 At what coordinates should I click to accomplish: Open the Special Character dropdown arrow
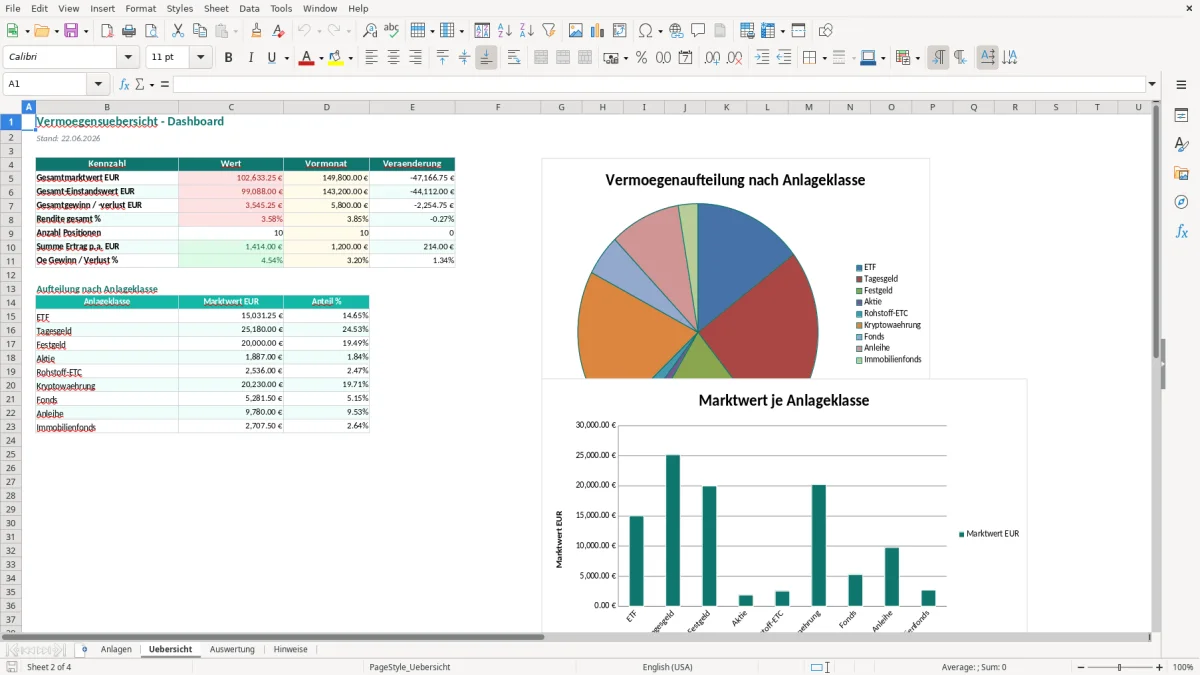[661, 30]
